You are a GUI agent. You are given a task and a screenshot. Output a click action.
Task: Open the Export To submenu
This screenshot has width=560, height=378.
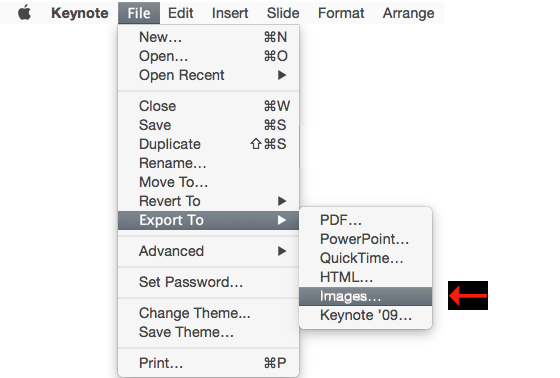[x=208, y=220]
